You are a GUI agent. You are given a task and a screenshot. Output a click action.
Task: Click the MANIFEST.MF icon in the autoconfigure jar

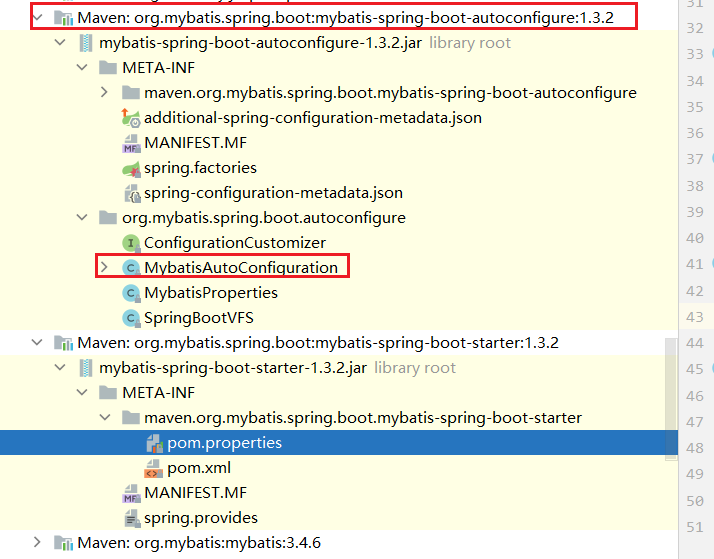point(131,143)
